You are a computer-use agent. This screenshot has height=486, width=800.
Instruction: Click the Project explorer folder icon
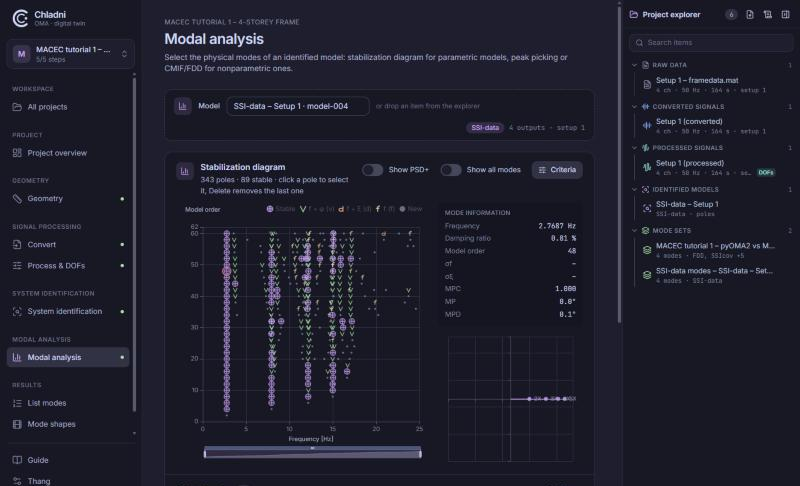(x=634, y=15)
